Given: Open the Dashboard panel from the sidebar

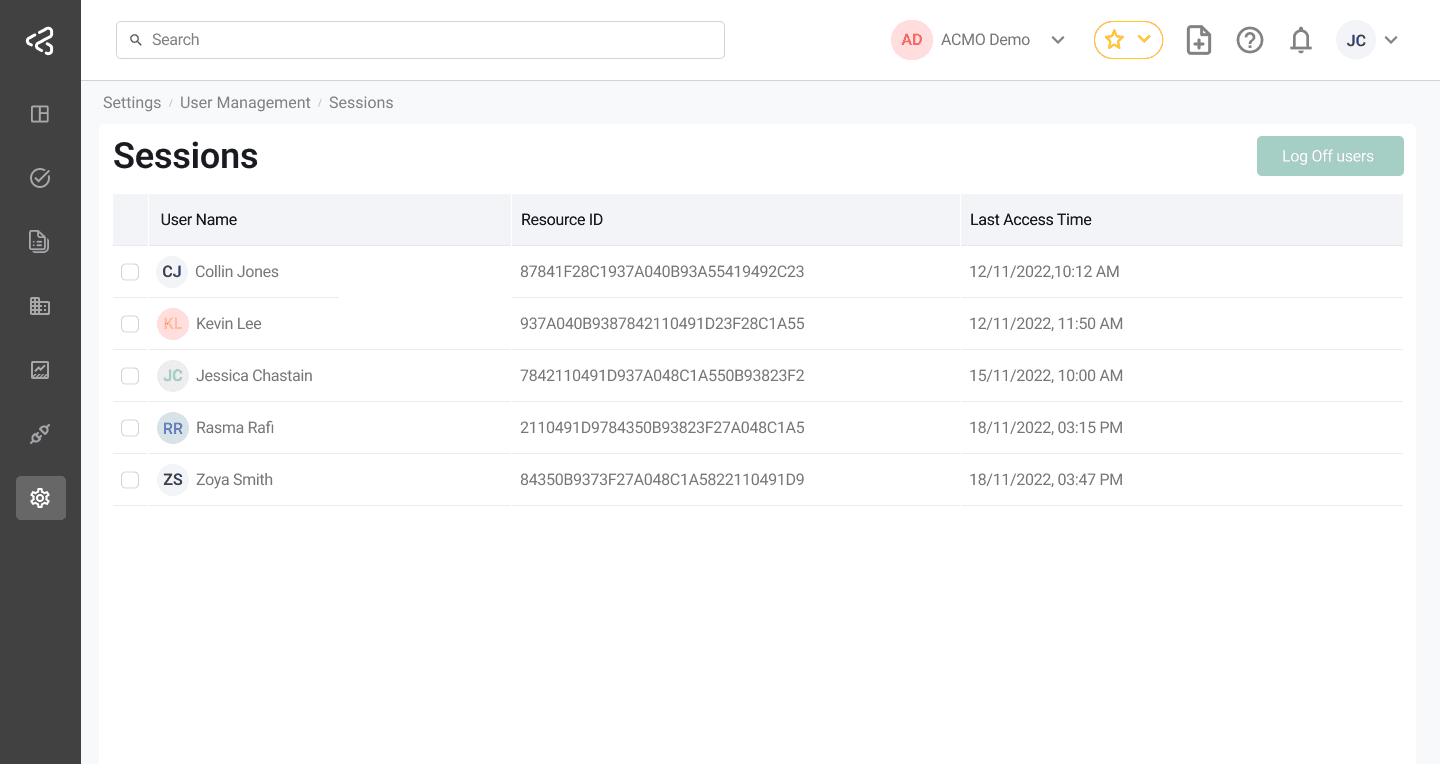Looking at the screenshot, I should coord(40,114).
